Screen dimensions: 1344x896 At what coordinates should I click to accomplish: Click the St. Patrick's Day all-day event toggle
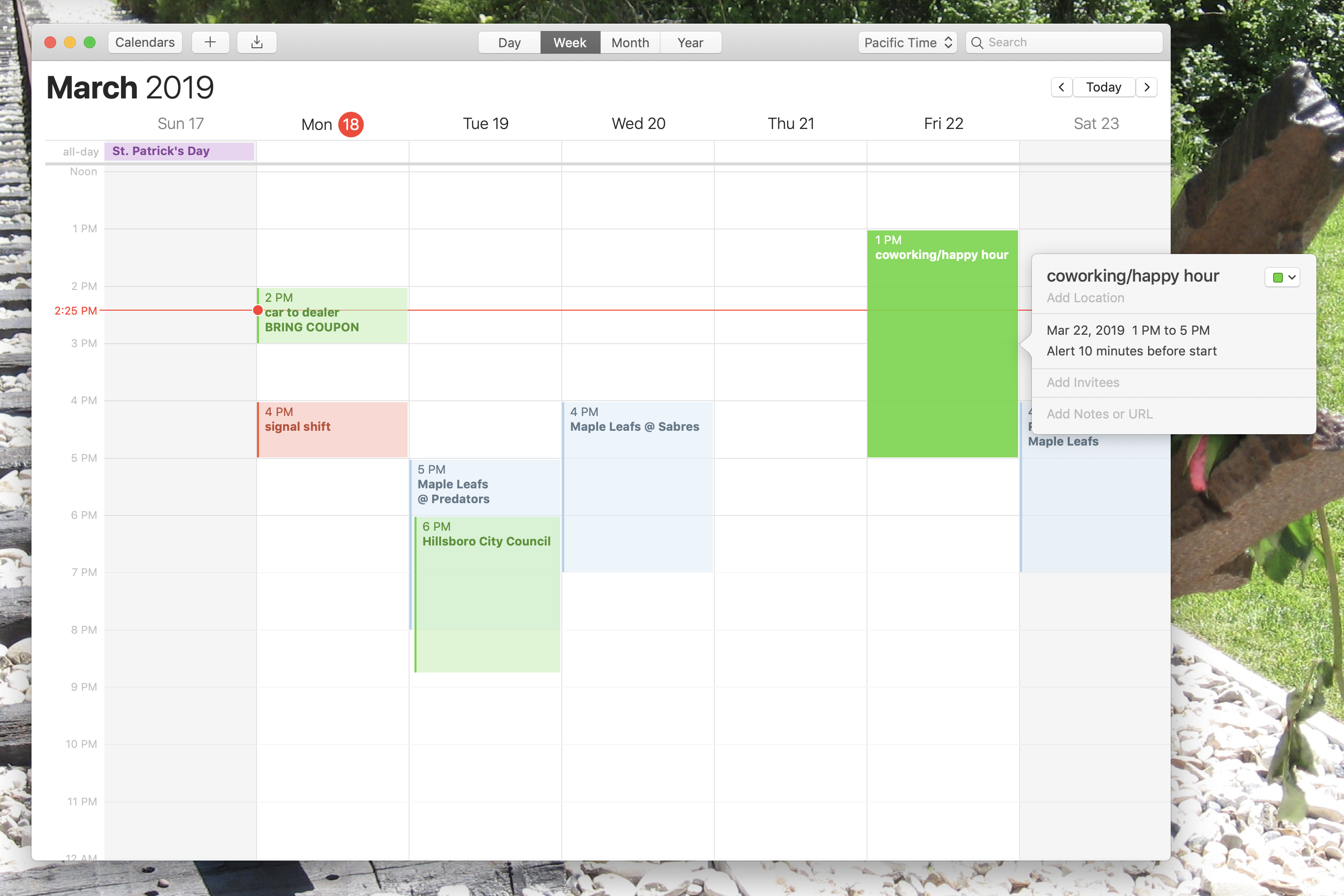click(179, 151)
